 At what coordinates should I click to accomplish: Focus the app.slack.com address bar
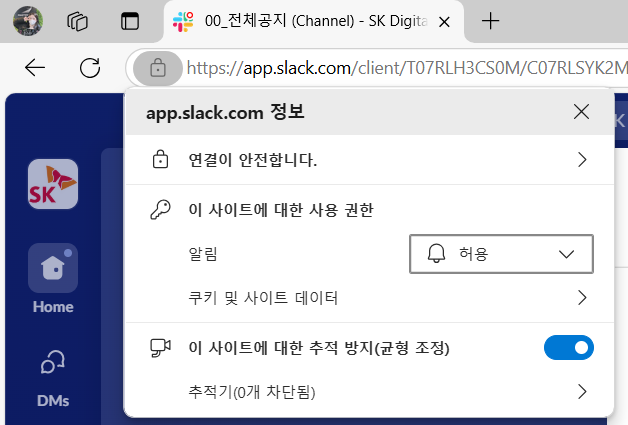pyautogui.click(x=407, y=68)
